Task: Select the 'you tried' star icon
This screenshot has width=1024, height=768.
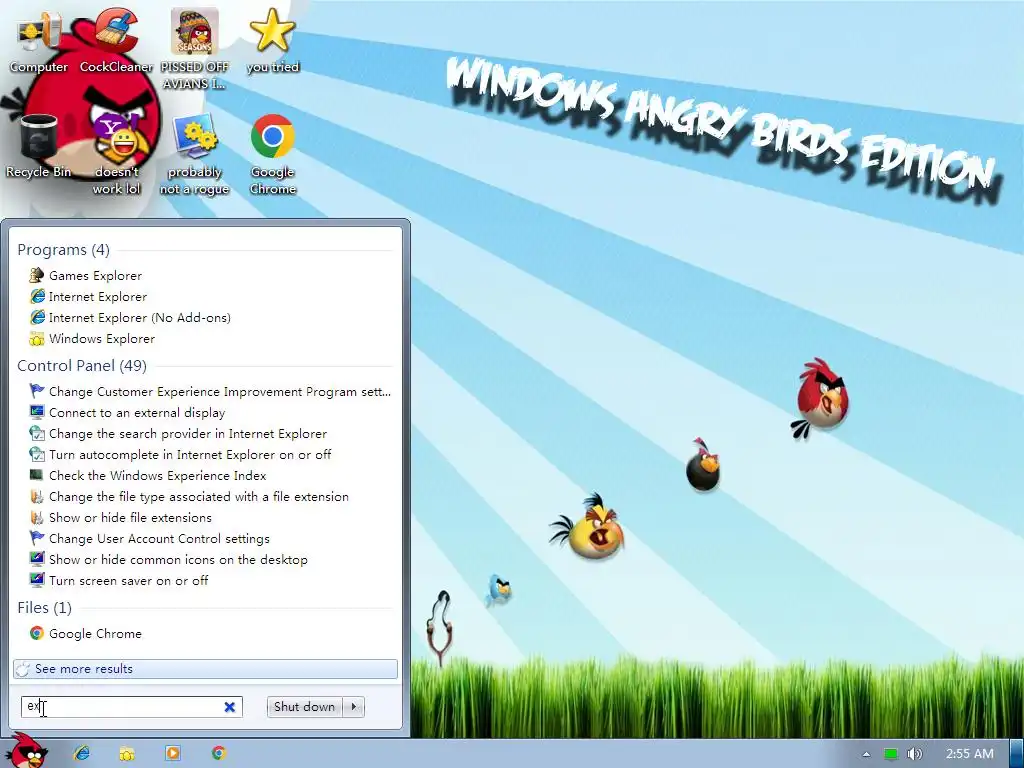Action: coord(272,42)
